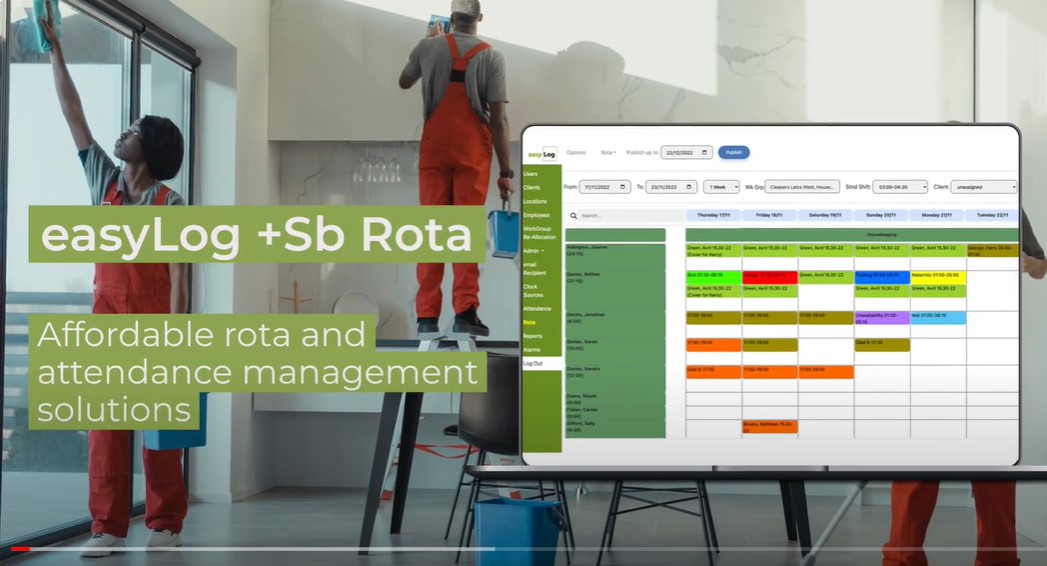This screenshot has height=566, width=1047.
Task: Open the Wk Grp work group selector
Action: (802, 187)
